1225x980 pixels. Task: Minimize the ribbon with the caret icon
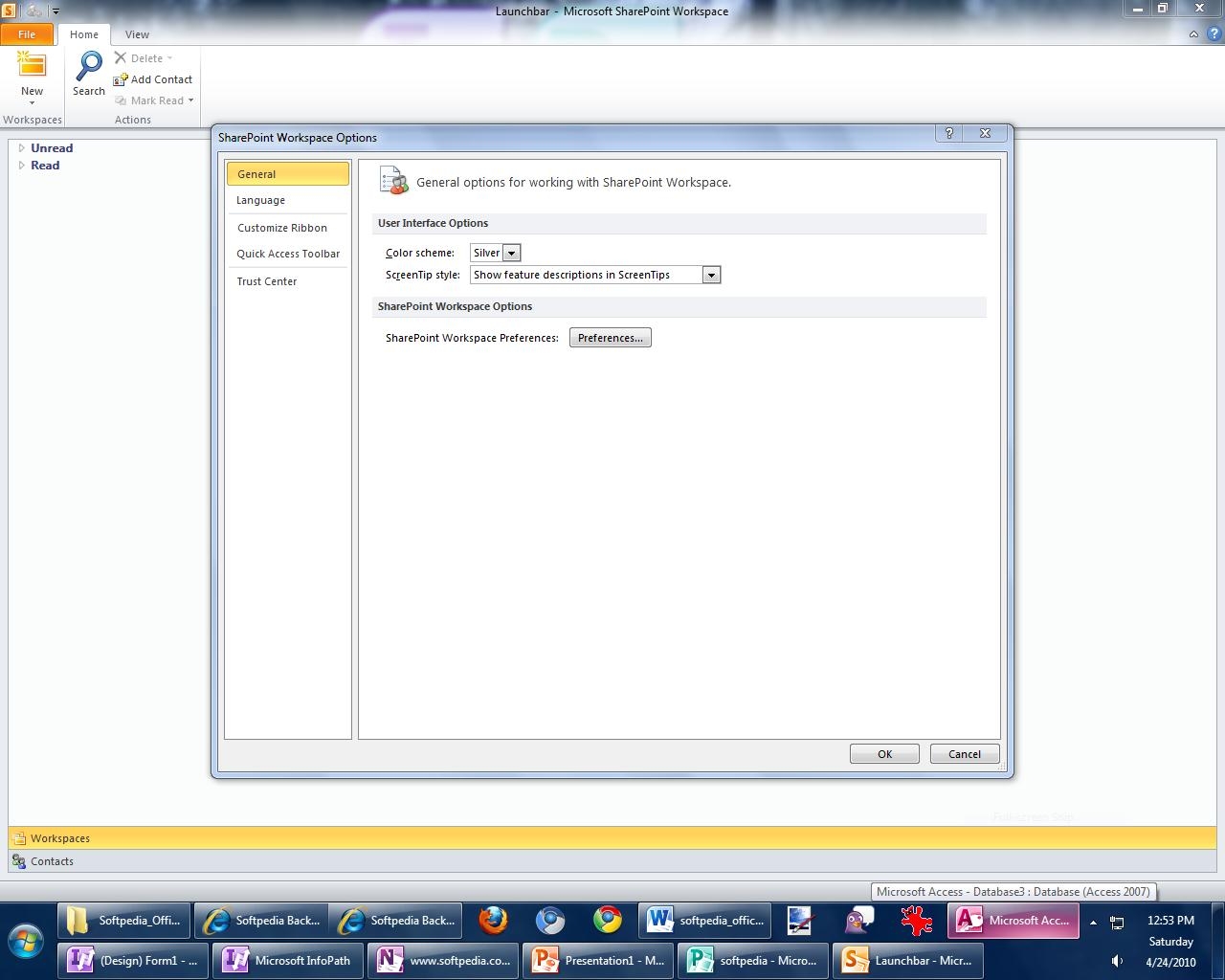click(1193, 34)
